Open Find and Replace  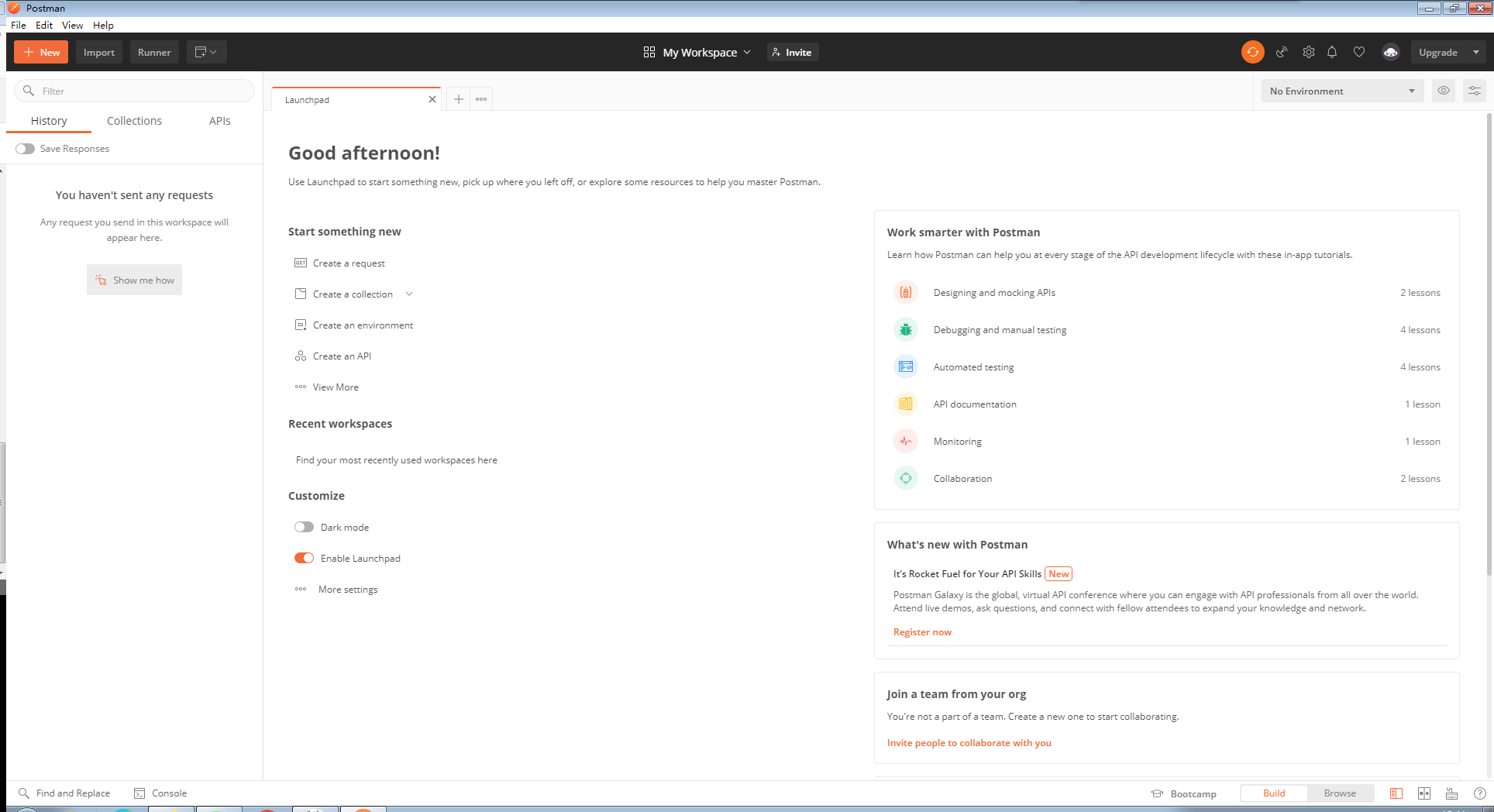click(x=64, y=793)
